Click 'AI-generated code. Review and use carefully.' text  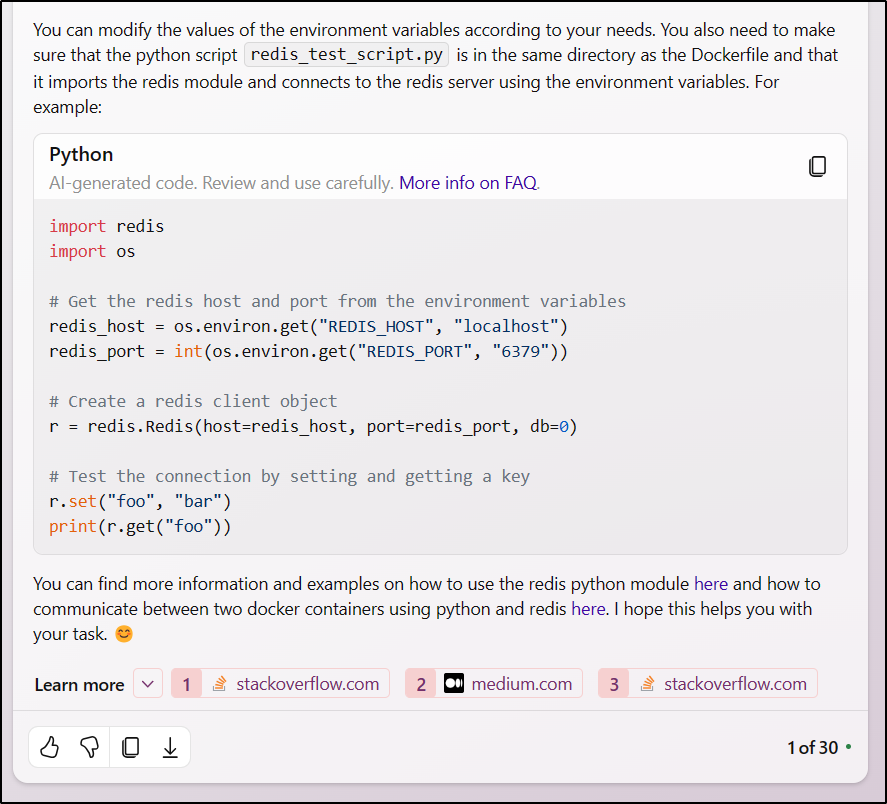point(221,183)
